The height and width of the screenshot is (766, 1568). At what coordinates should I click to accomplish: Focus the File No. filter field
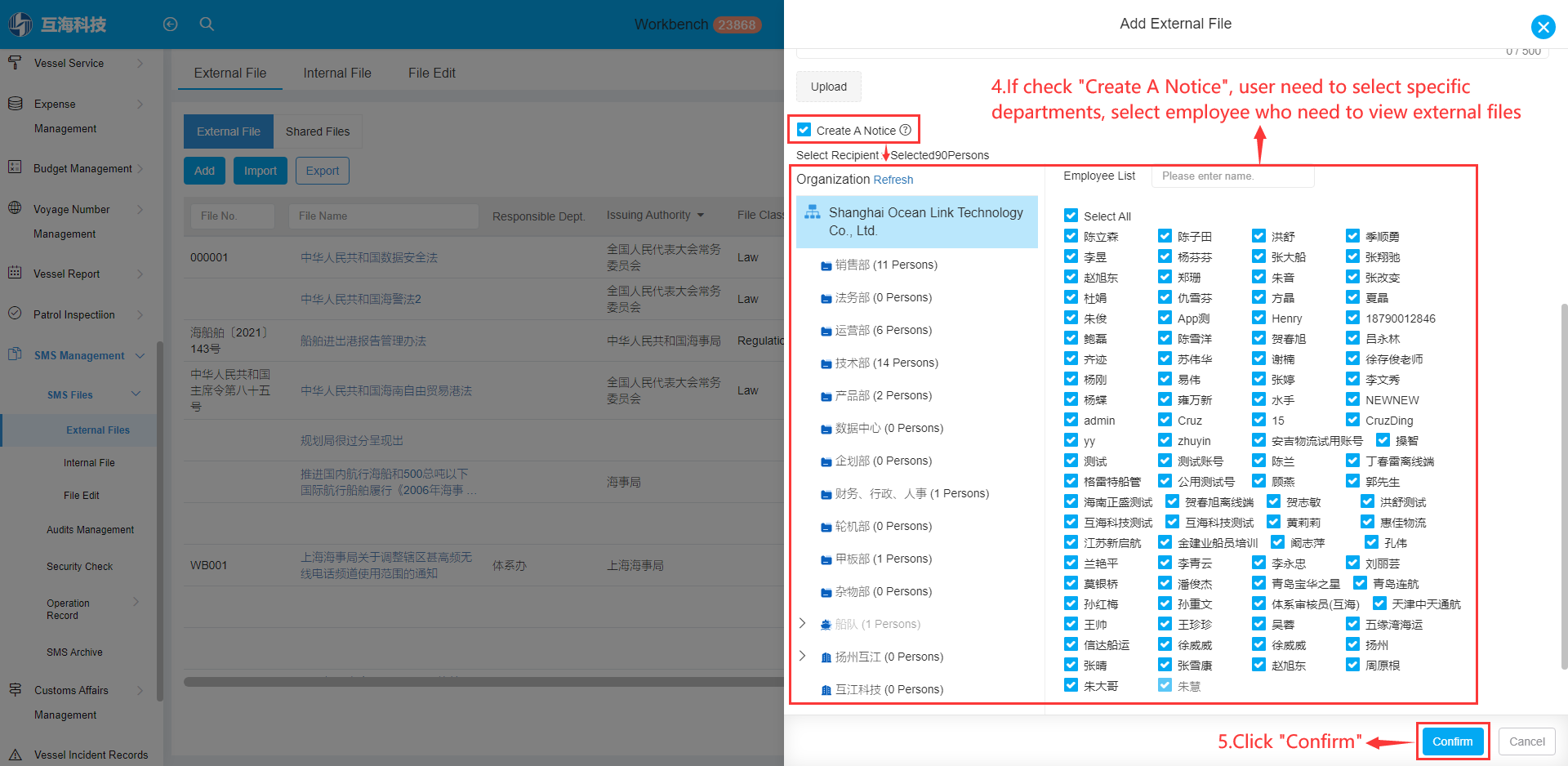tap(233, 216)
